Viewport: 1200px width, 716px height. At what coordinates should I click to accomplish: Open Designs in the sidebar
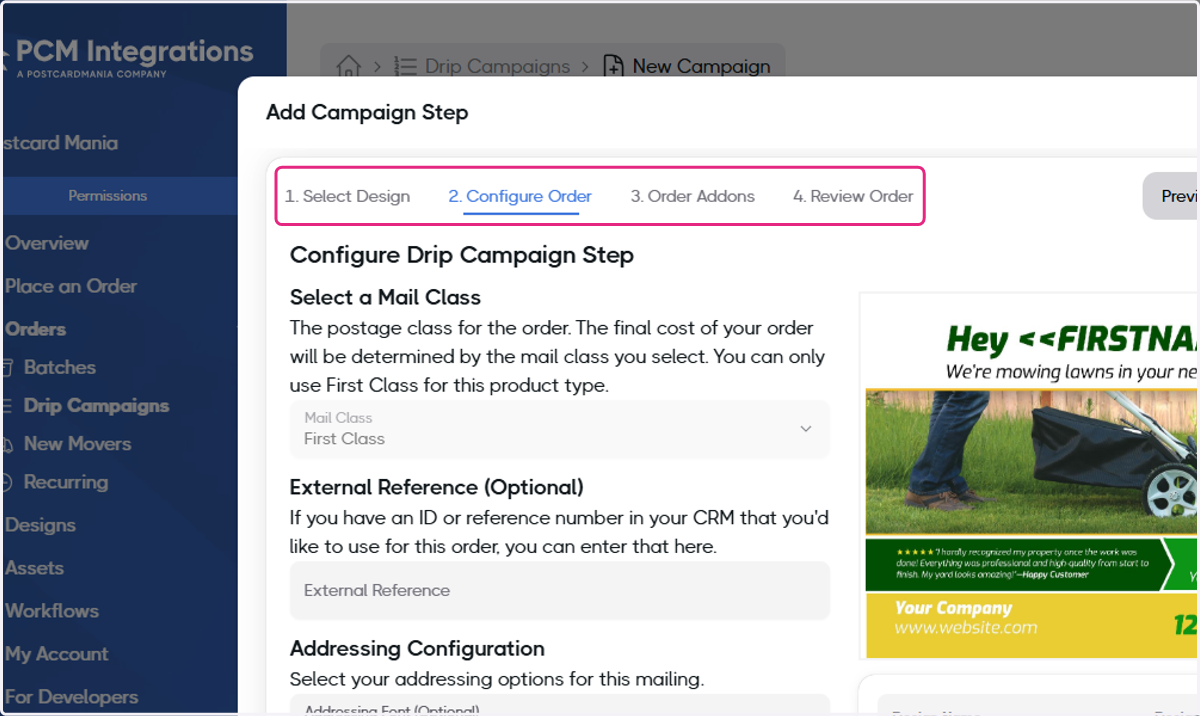point(40,525)
